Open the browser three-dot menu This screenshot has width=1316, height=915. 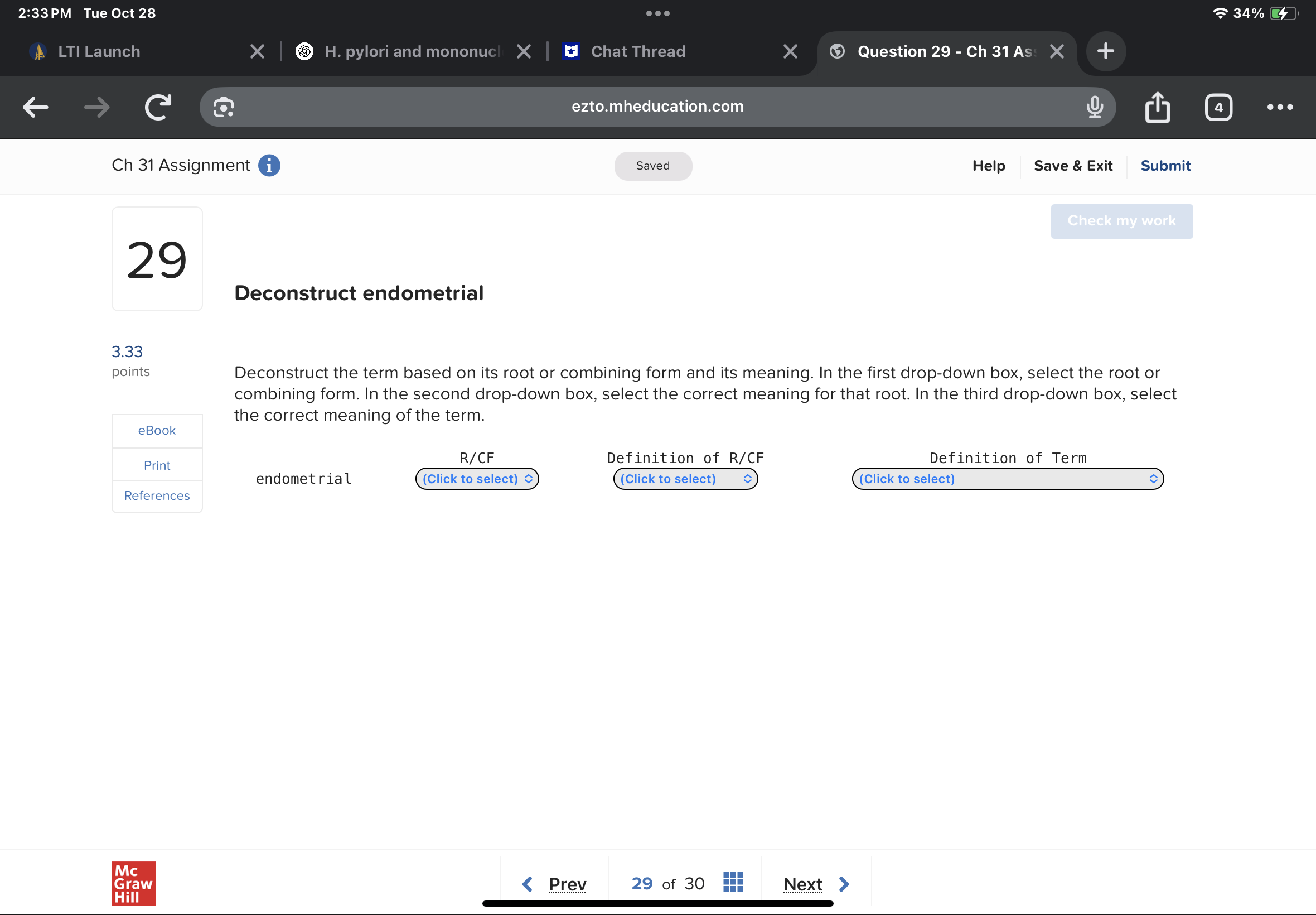click(x=1279, y=107)
